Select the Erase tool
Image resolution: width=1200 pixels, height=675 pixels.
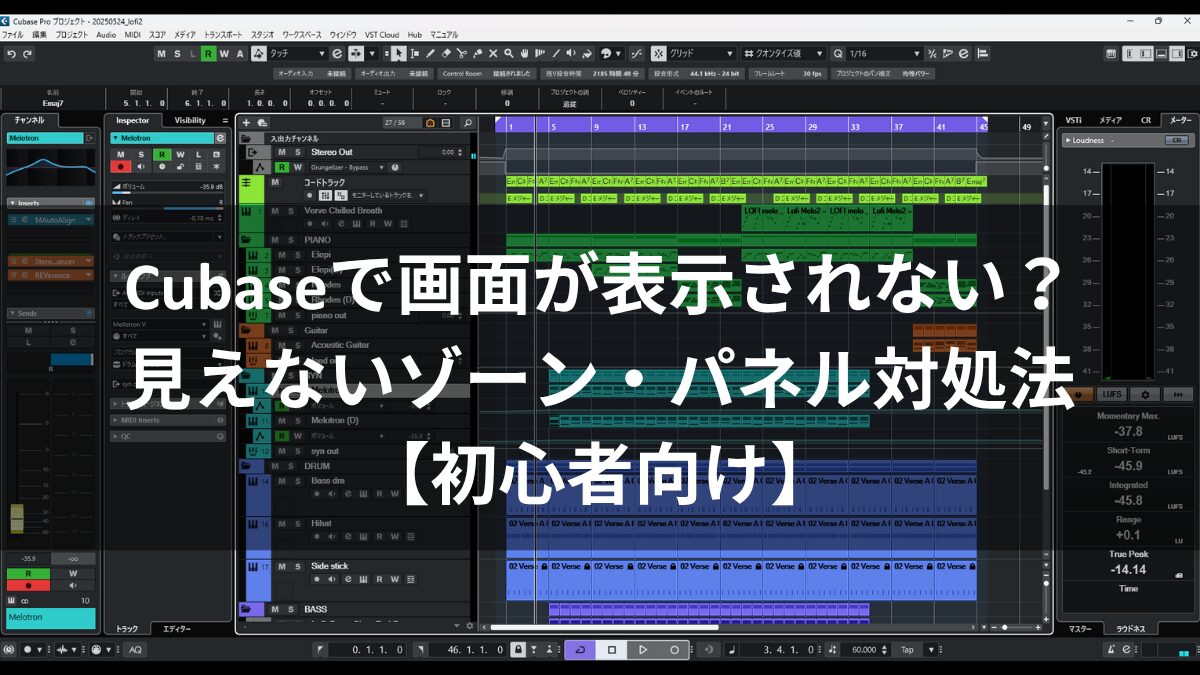pos(446,53)
